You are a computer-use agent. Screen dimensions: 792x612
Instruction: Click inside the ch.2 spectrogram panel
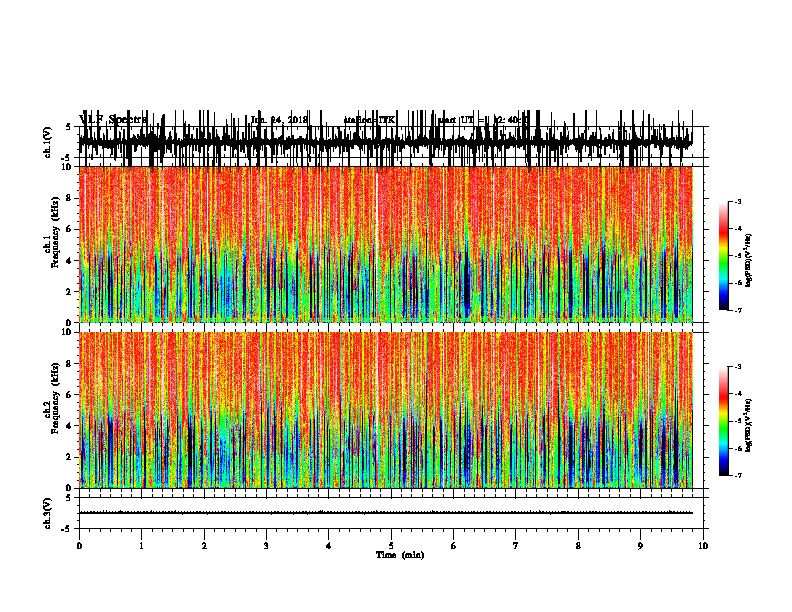386,410
